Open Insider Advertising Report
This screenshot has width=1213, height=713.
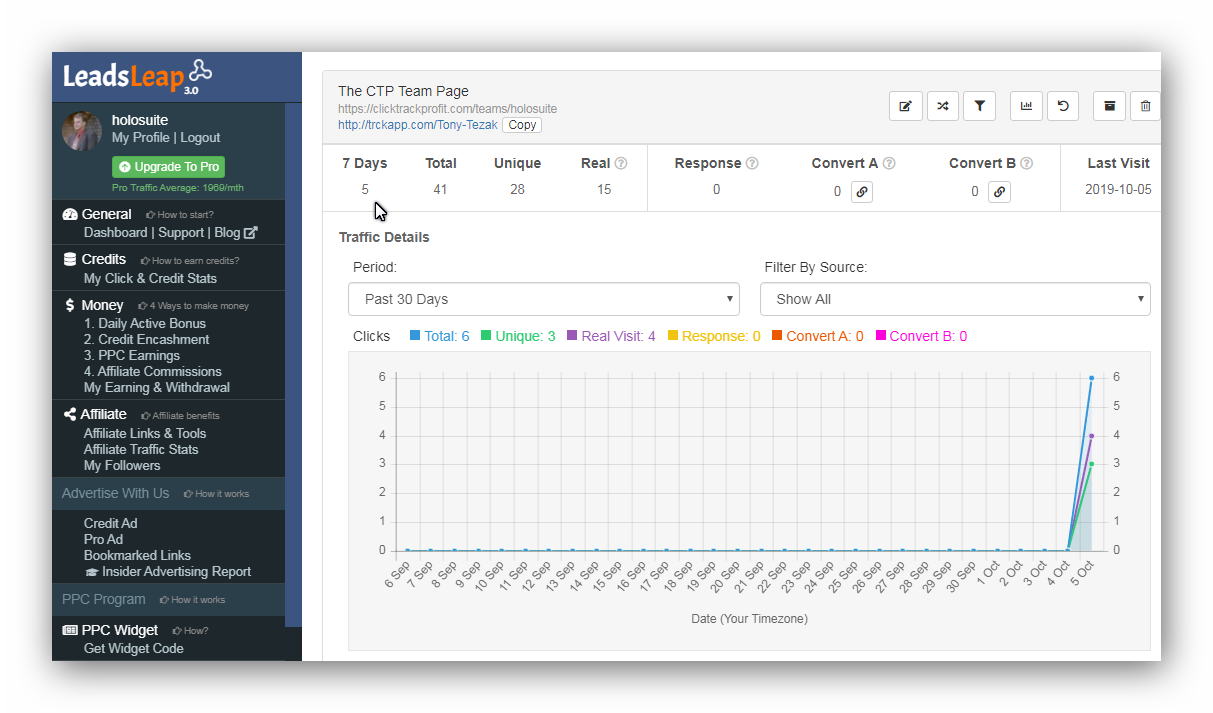(x=176, y=572)
